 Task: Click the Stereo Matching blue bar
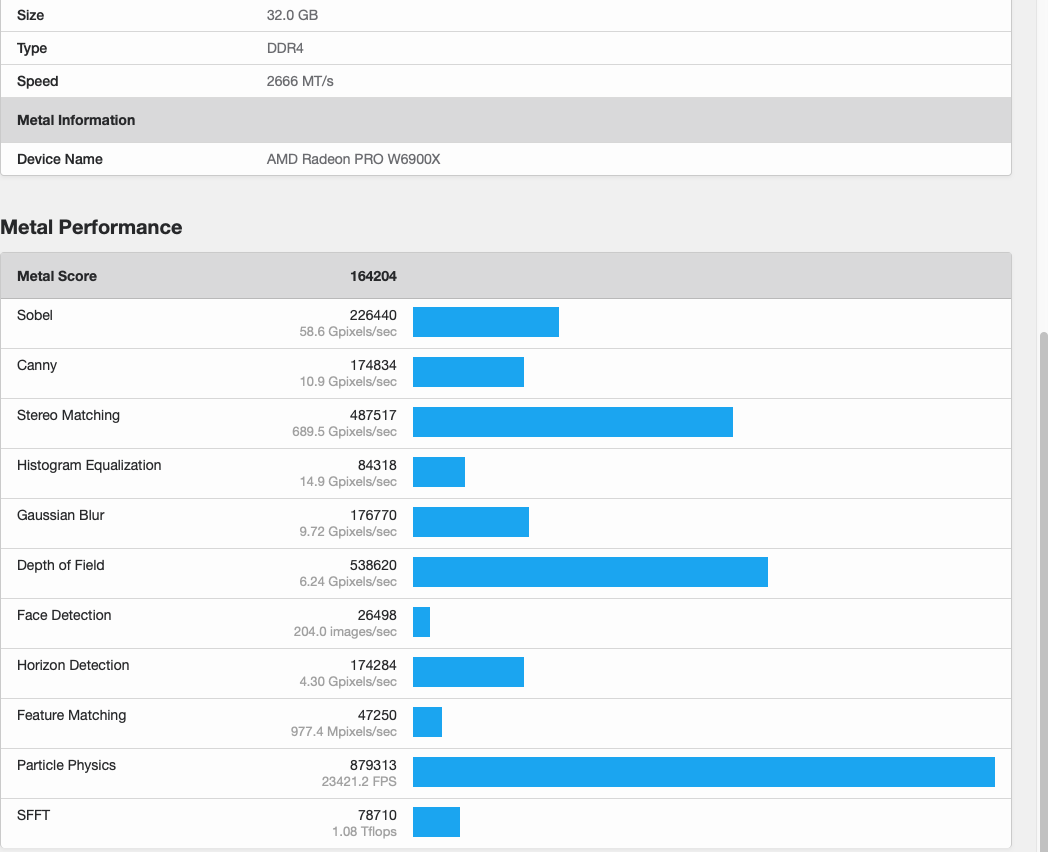point(573,422)
